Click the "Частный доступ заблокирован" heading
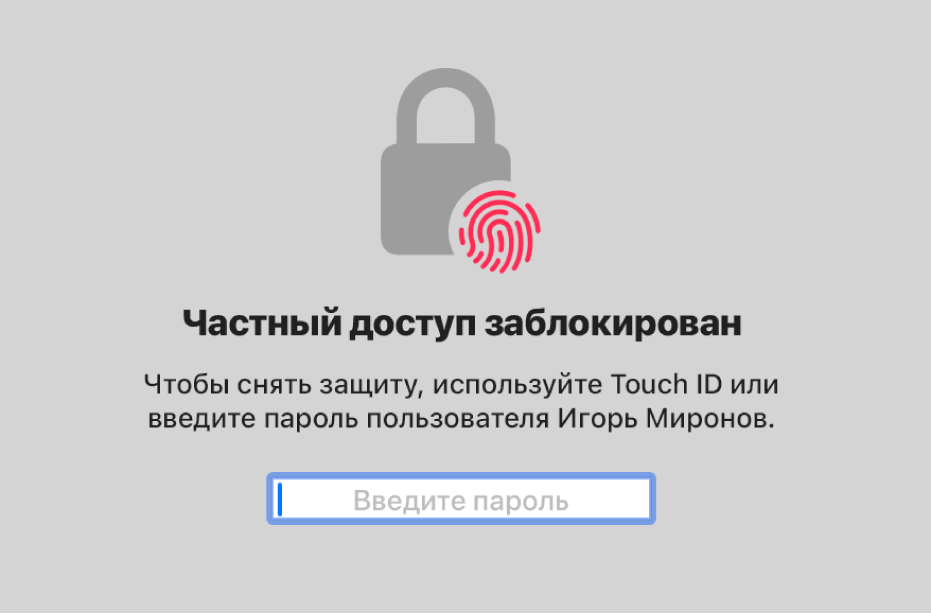The image size is (931, 614). click(462, 324)
